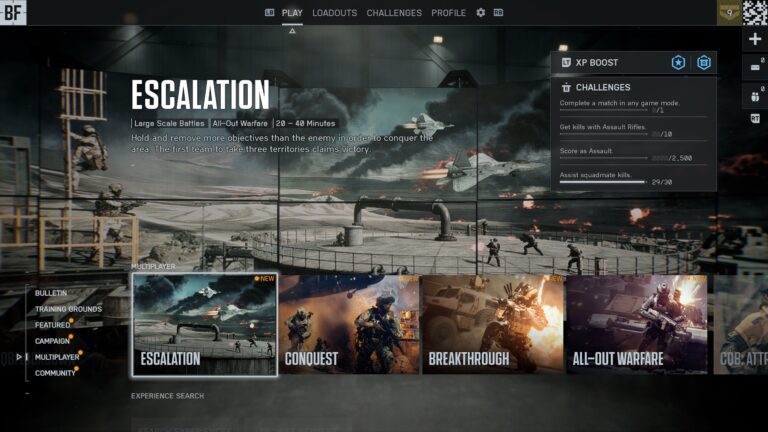This screenshot has height=432, width=768.
Task: Open the settings gear in top navigation
Action: pos(480,13)
